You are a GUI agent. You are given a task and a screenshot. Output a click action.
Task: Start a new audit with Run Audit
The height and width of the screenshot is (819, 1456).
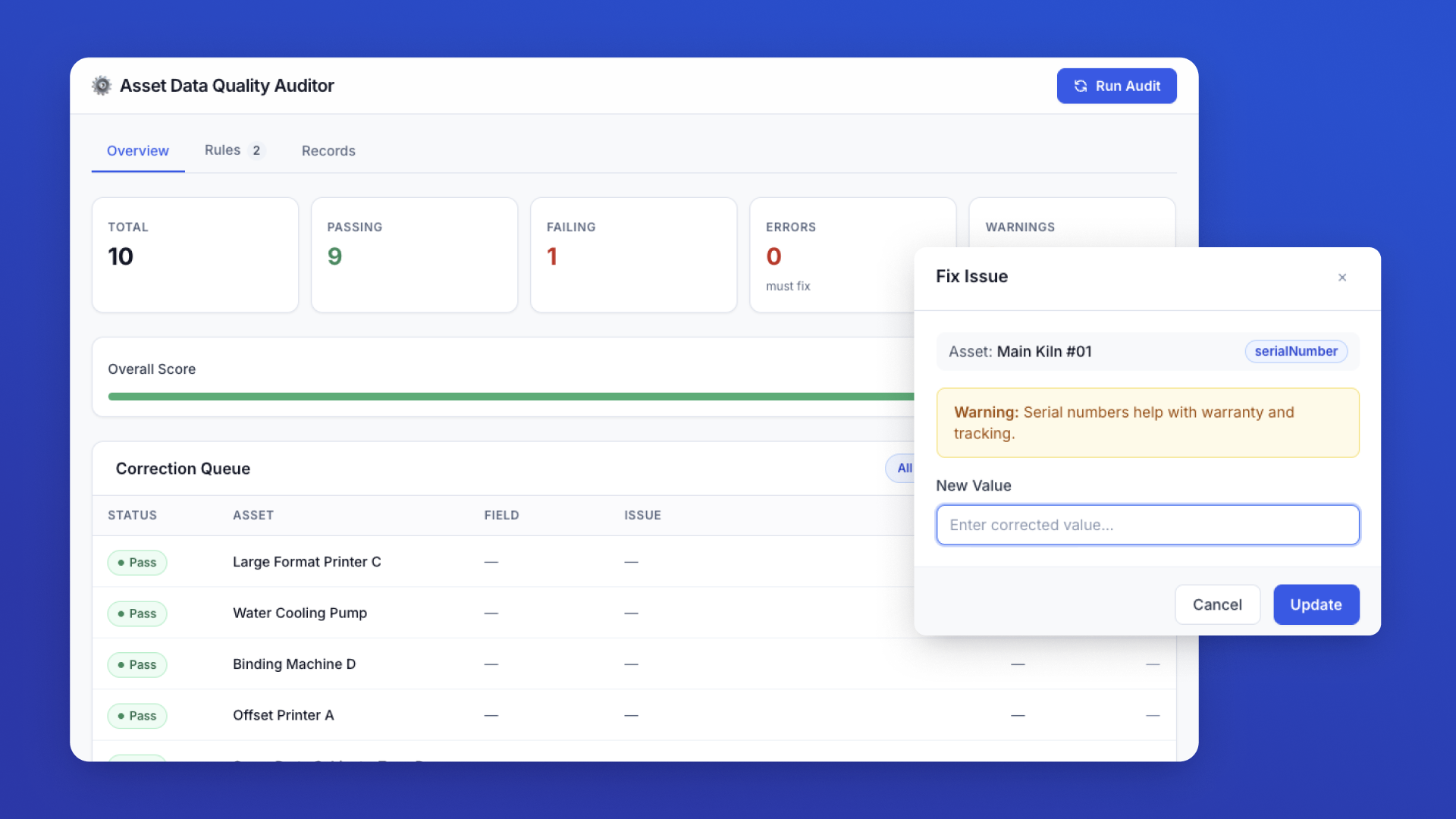(x=1116, y=86)
